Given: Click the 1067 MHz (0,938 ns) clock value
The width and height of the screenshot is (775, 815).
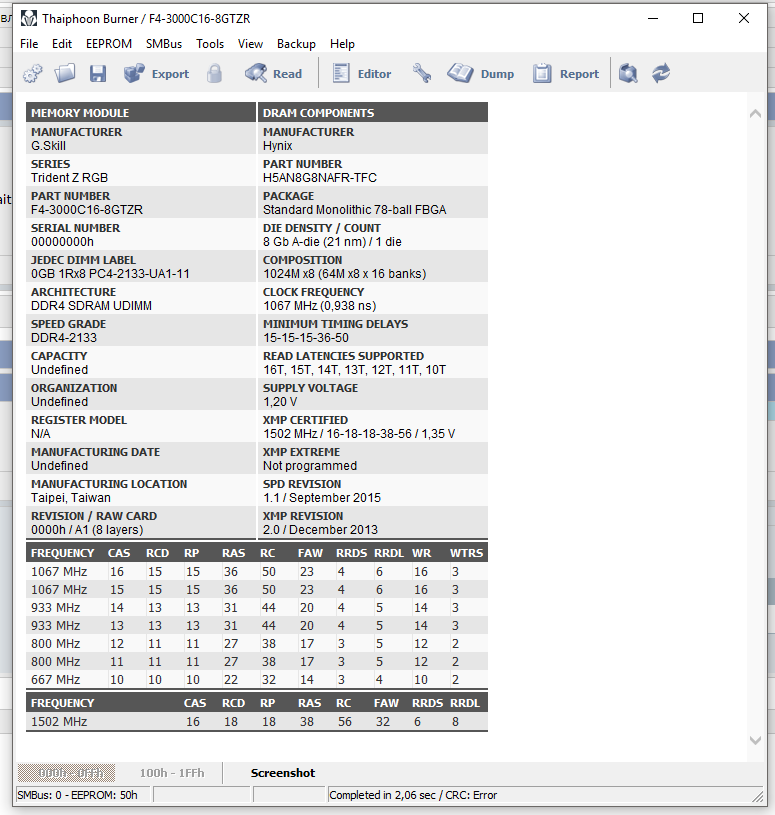Looking at the screenshot, I should click(x=320, y=306).
